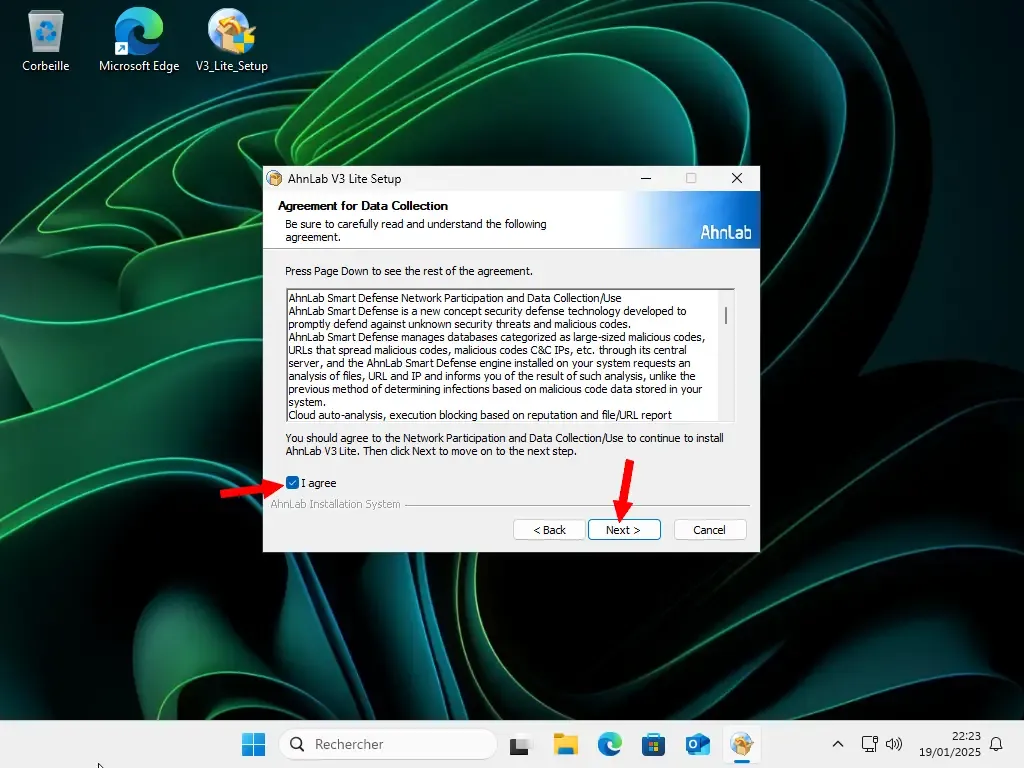Click the volume speaker tray icon
Screen dimensions: 1024x768
(893, 744)
